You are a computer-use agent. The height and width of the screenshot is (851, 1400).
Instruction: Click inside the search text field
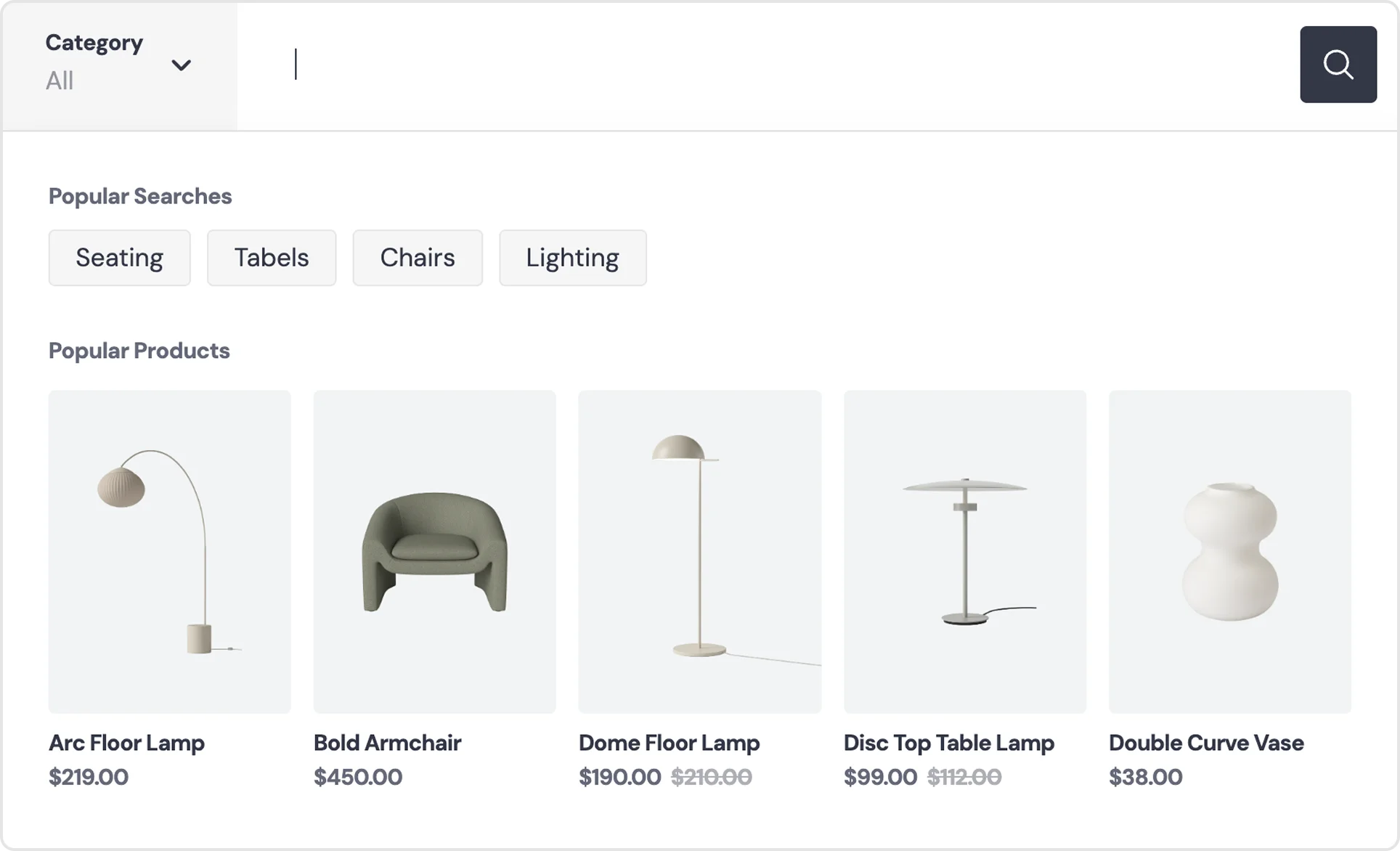click(762, 65)
